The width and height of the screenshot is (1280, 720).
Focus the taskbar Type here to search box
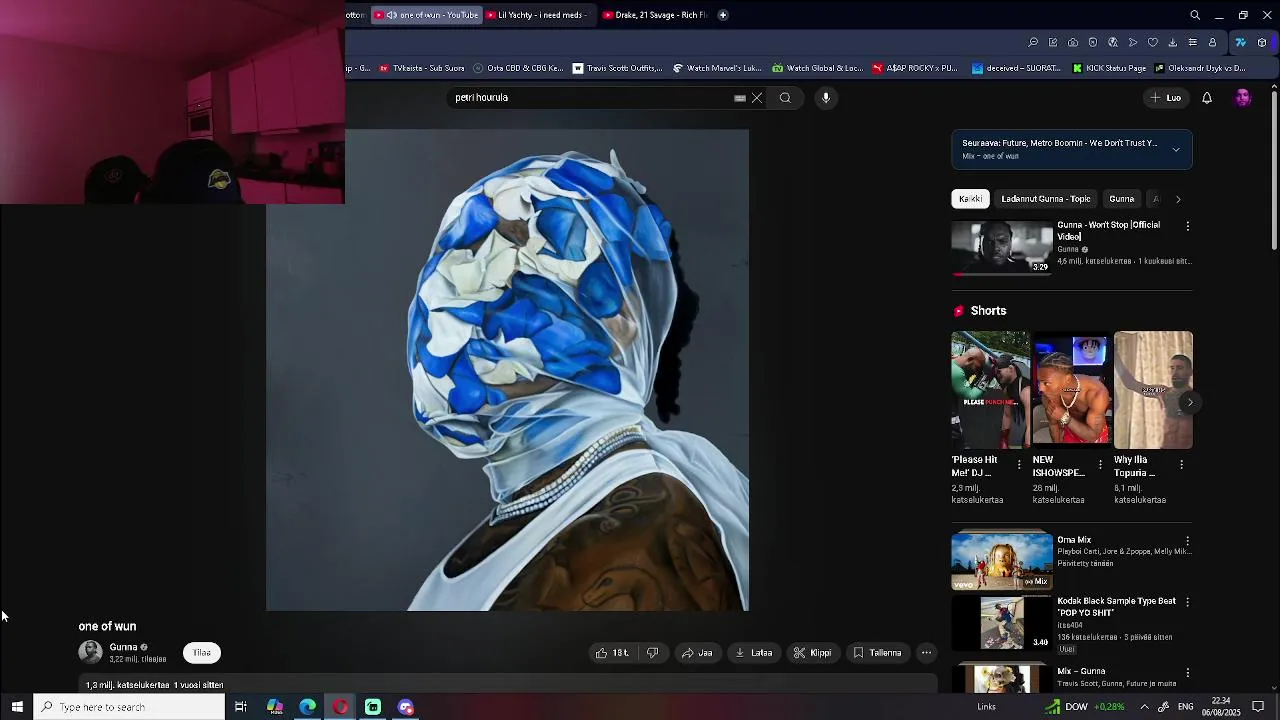(x=130, y=707)
